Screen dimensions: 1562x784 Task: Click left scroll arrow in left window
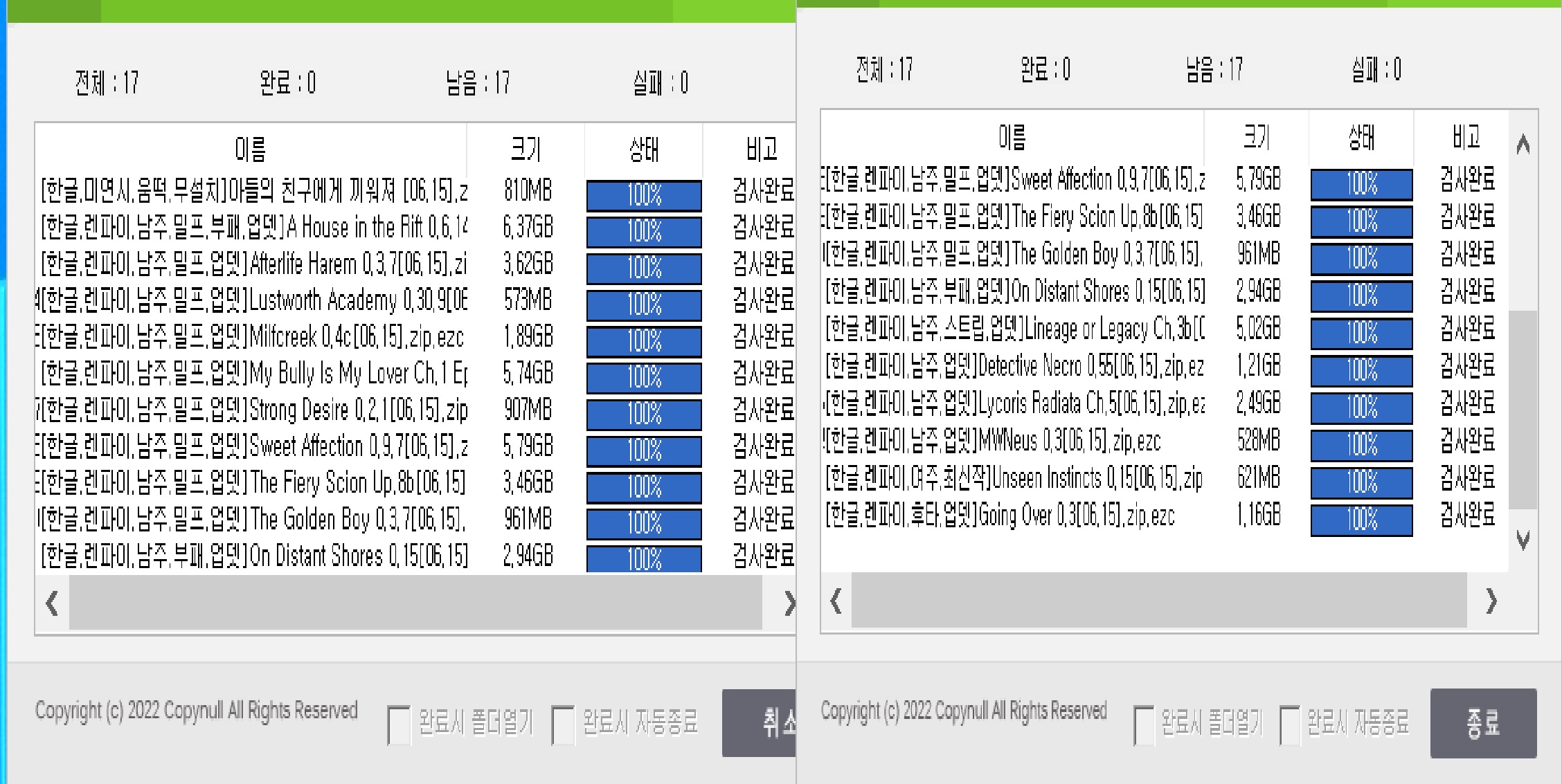coord(52,603)
